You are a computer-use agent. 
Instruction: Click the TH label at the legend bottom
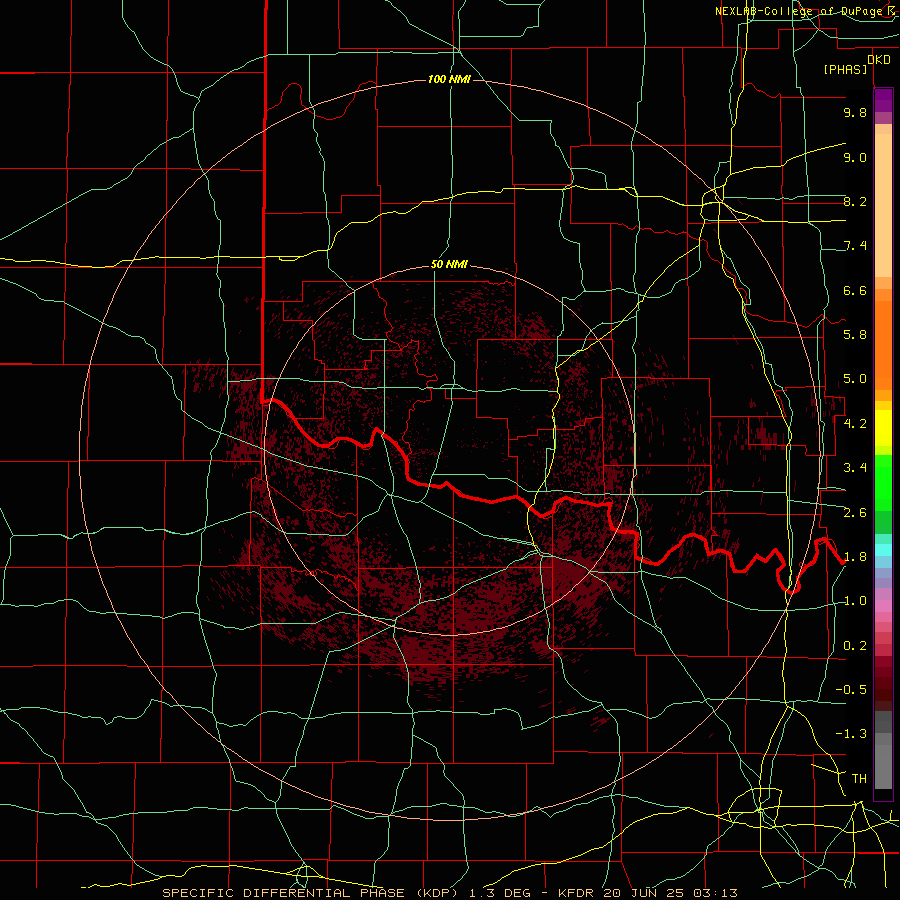[859, 779]
